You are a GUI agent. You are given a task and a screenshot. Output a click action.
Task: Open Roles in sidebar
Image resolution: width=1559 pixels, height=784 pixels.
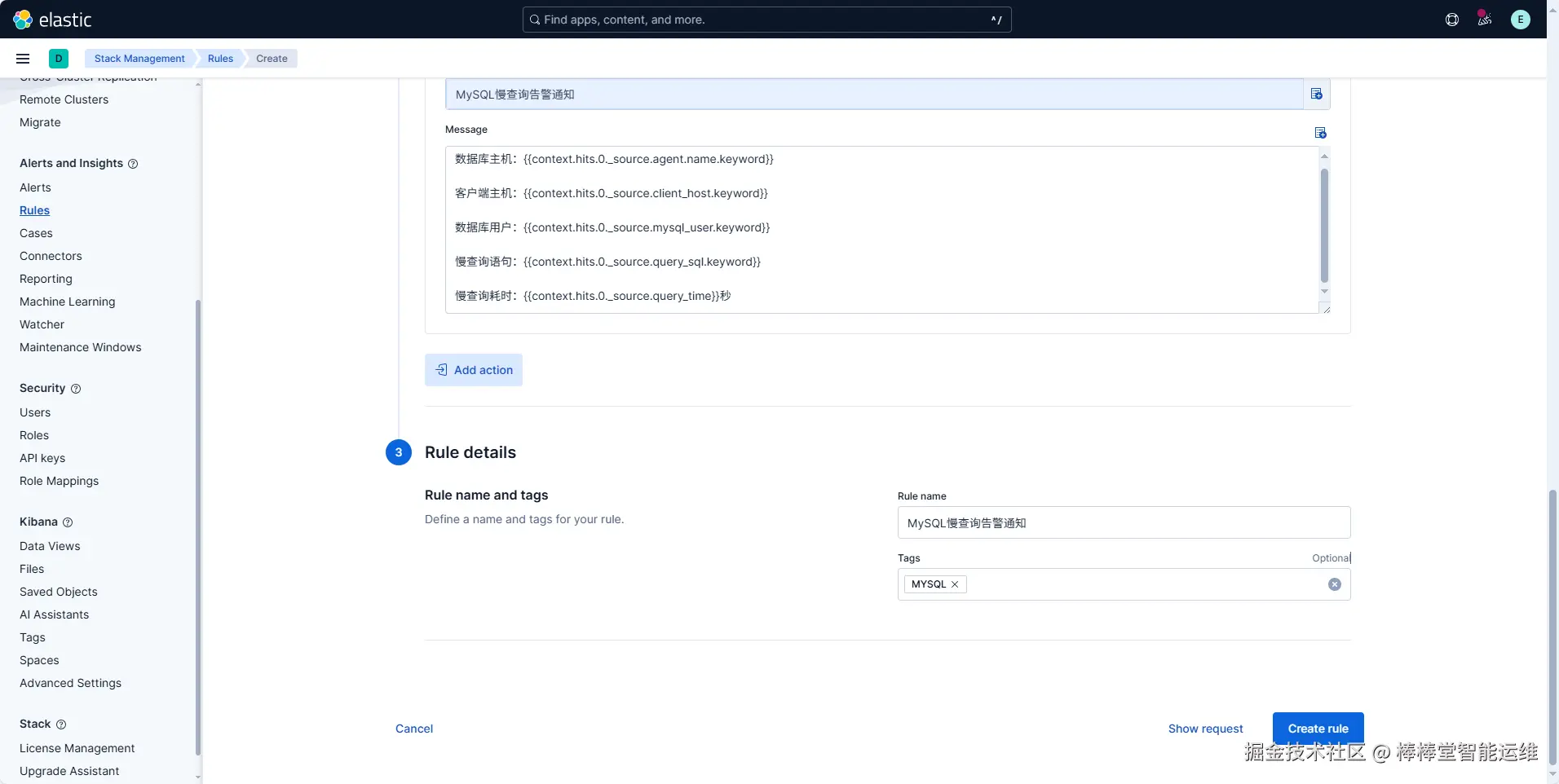pyautogui.click(x=34, y=435)
